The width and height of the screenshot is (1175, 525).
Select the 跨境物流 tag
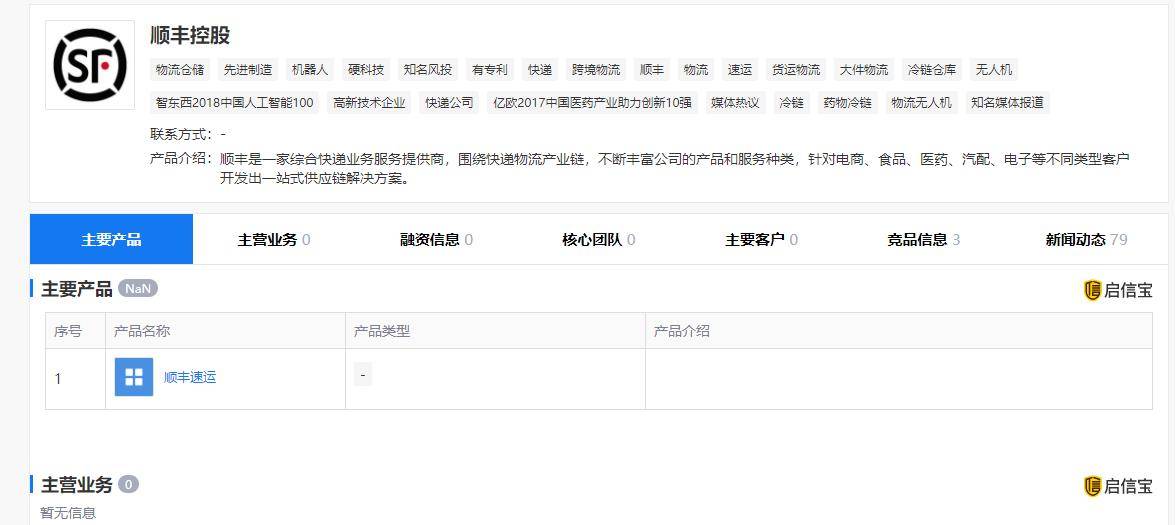pyautogui.click(x=596, y=70)
